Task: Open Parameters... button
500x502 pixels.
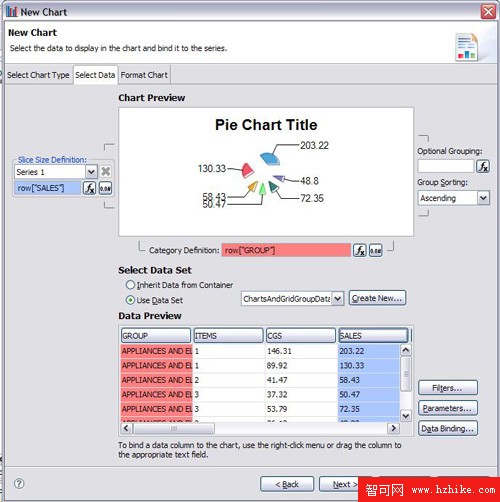Action: tap(448, 408)
